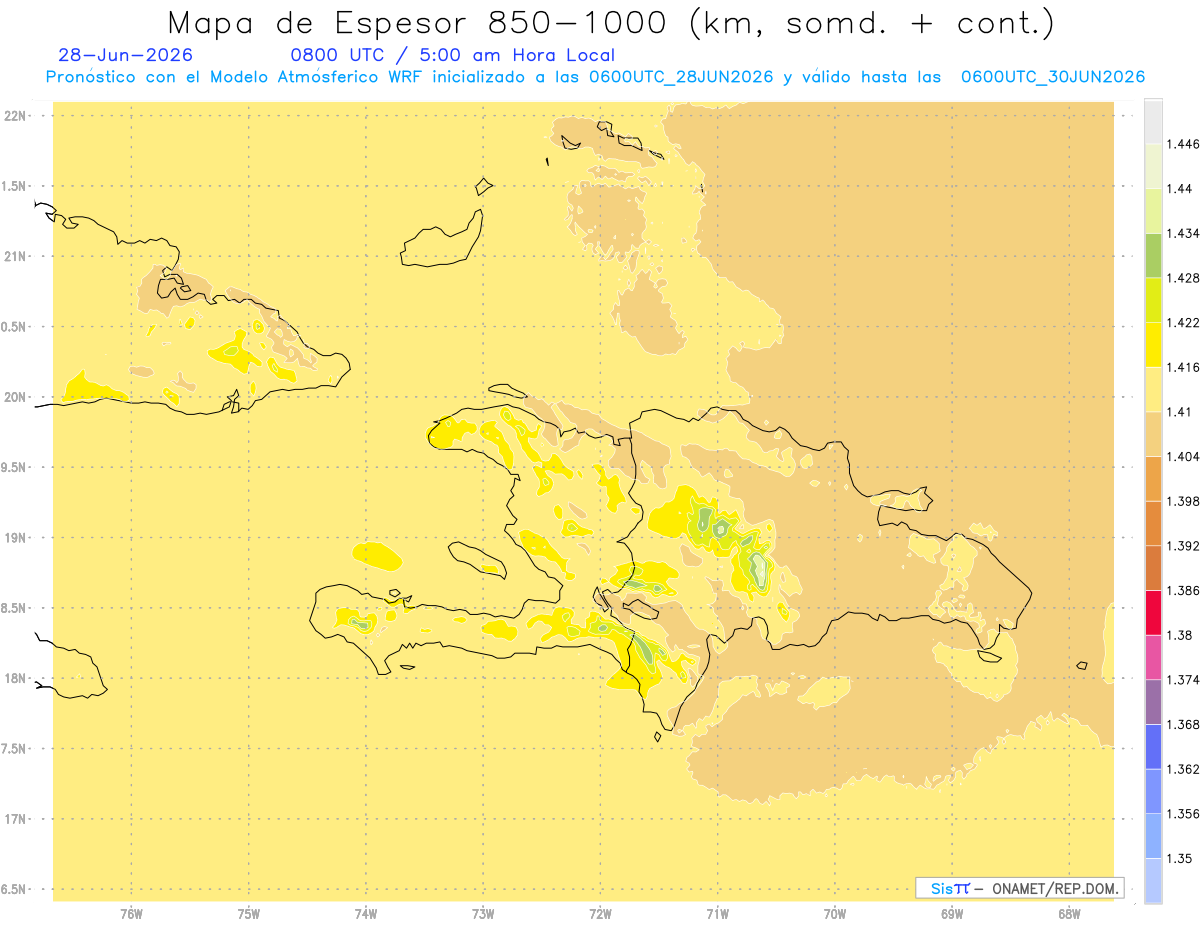This screenshot has height=927, width=1200.
Task: Click the '74W' longitude label
Action: [x=365, y=914]
